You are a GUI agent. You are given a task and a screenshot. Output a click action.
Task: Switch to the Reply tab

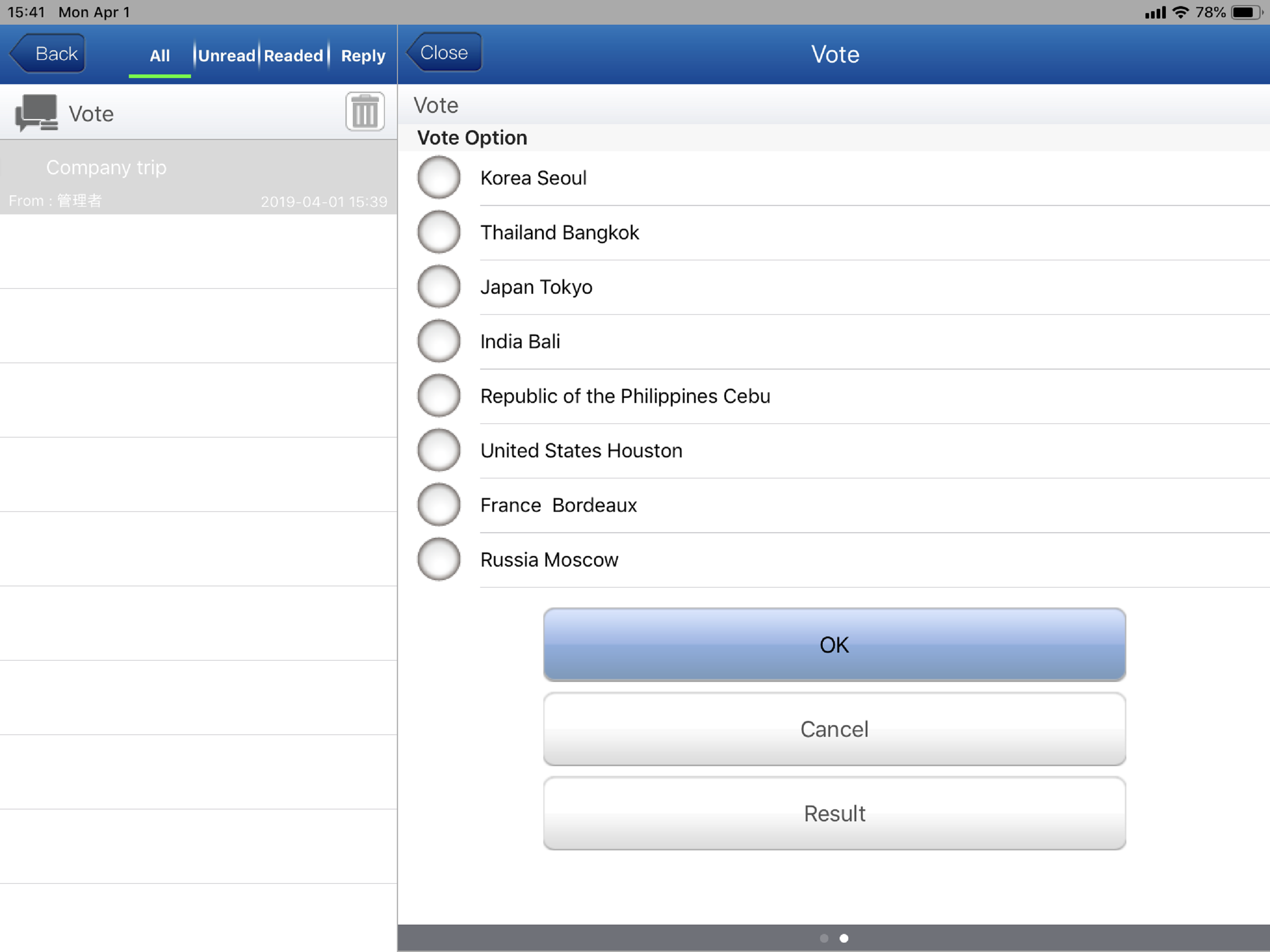(363, 56)
